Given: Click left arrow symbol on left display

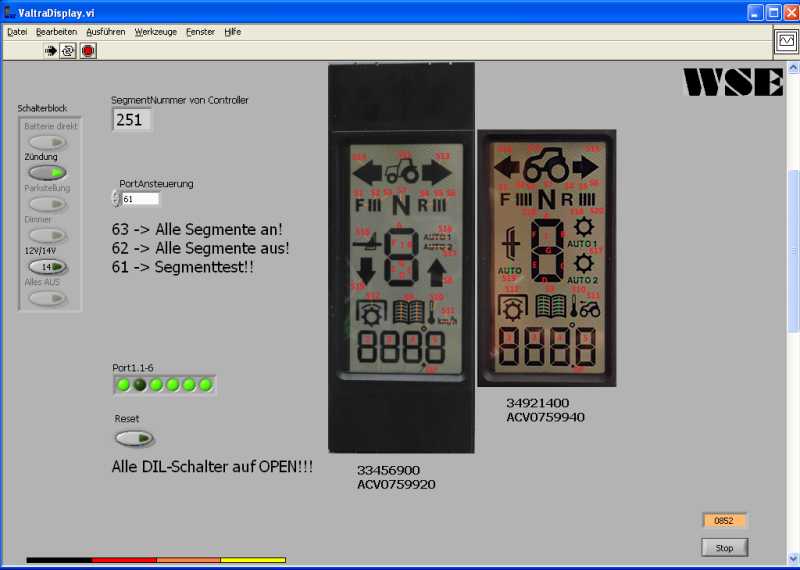Looking at the screenshot, I should point(367,173).
